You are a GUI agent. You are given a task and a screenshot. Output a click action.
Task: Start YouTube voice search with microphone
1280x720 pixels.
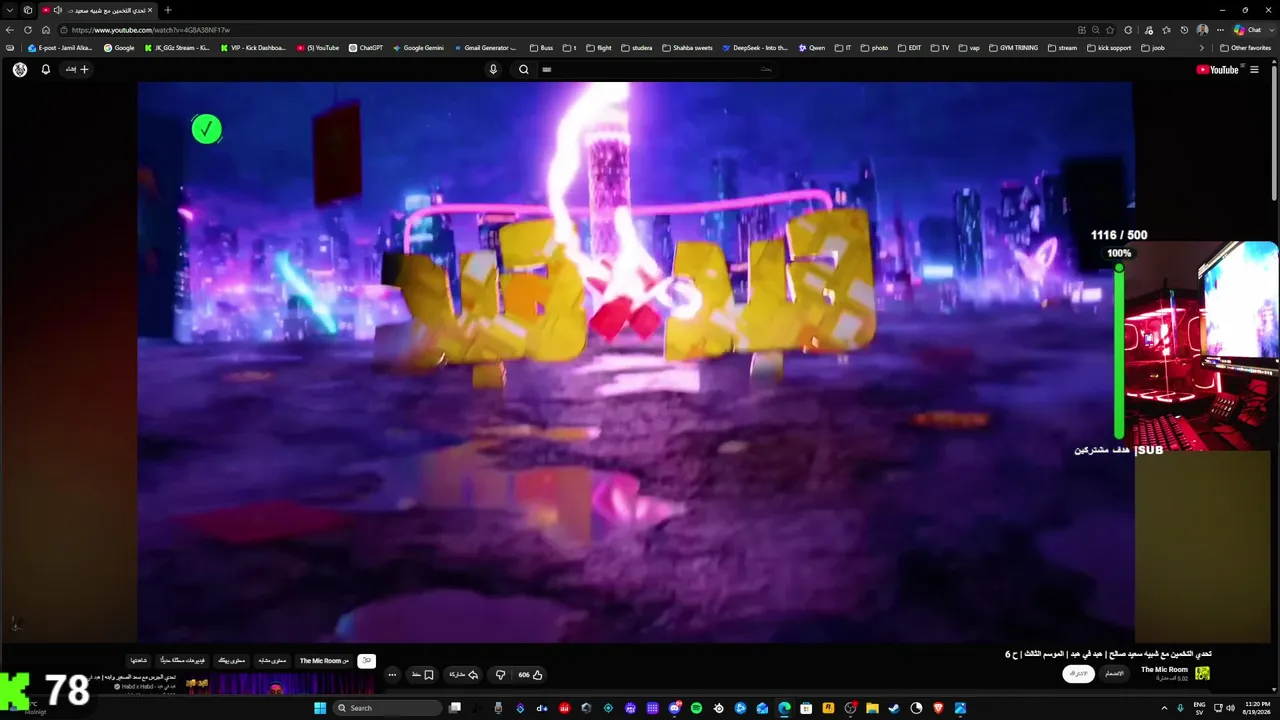pyautogui.click(x=493, y=70)
